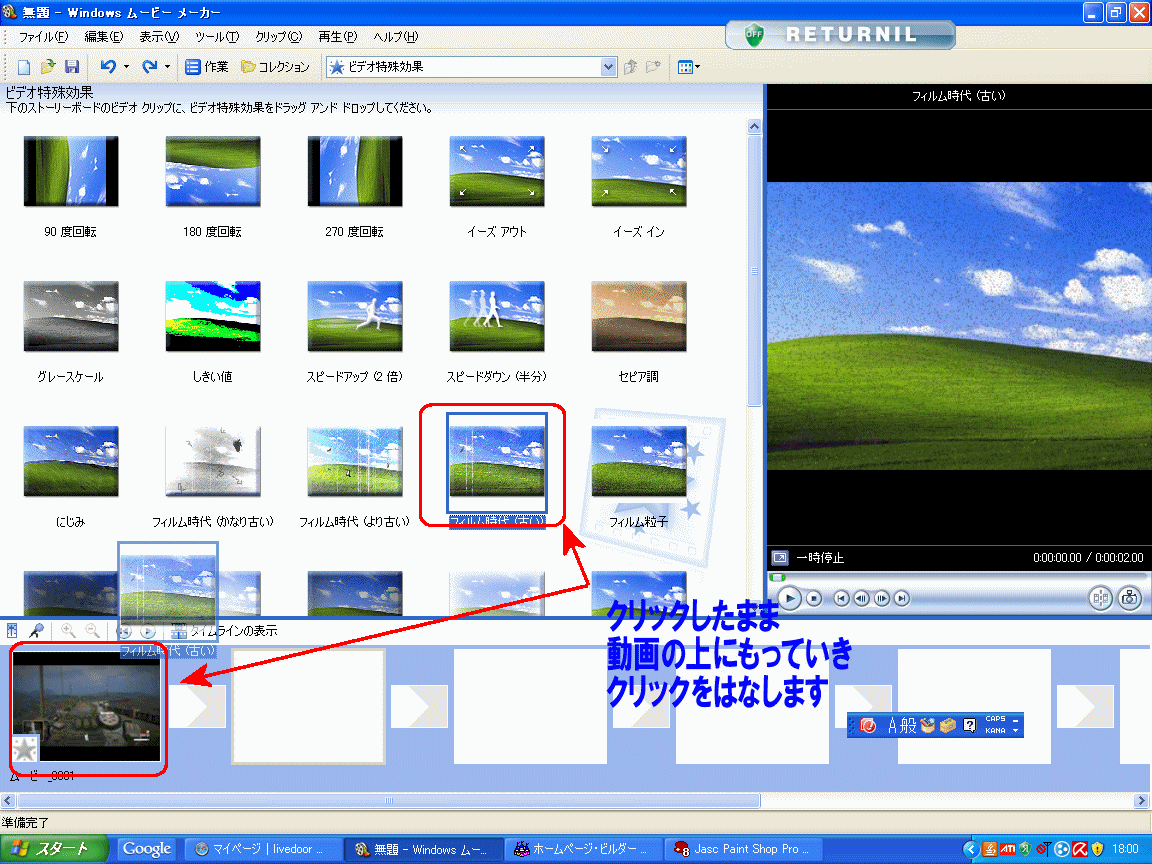Open the ヘルプ(H) menu

(395, 37)
